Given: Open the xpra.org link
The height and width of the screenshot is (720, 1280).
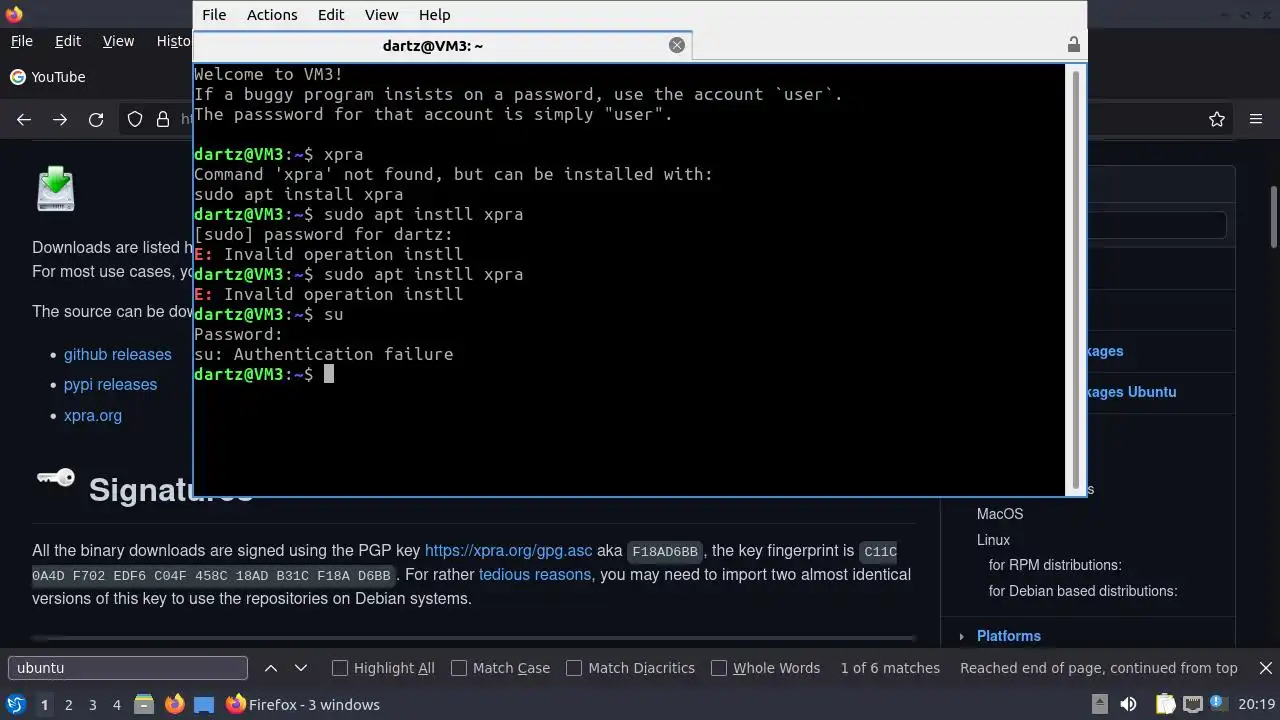Looking at the screenshot, I should point(93,415).
